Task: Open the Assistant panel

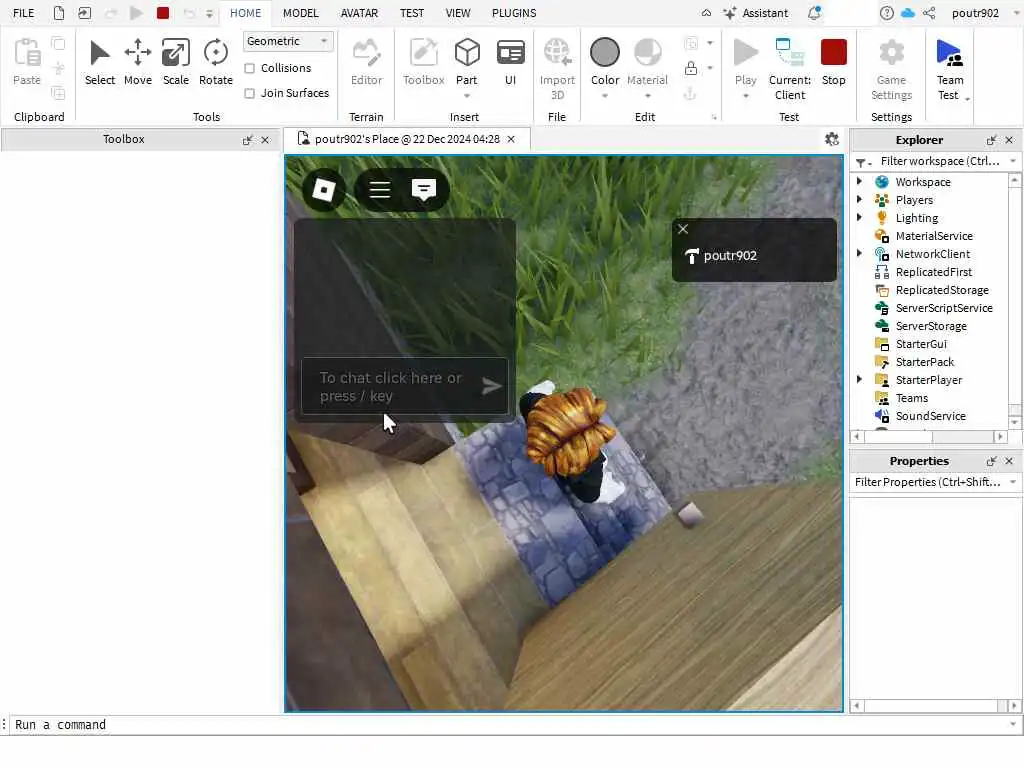Action: (x=756, y=13)
